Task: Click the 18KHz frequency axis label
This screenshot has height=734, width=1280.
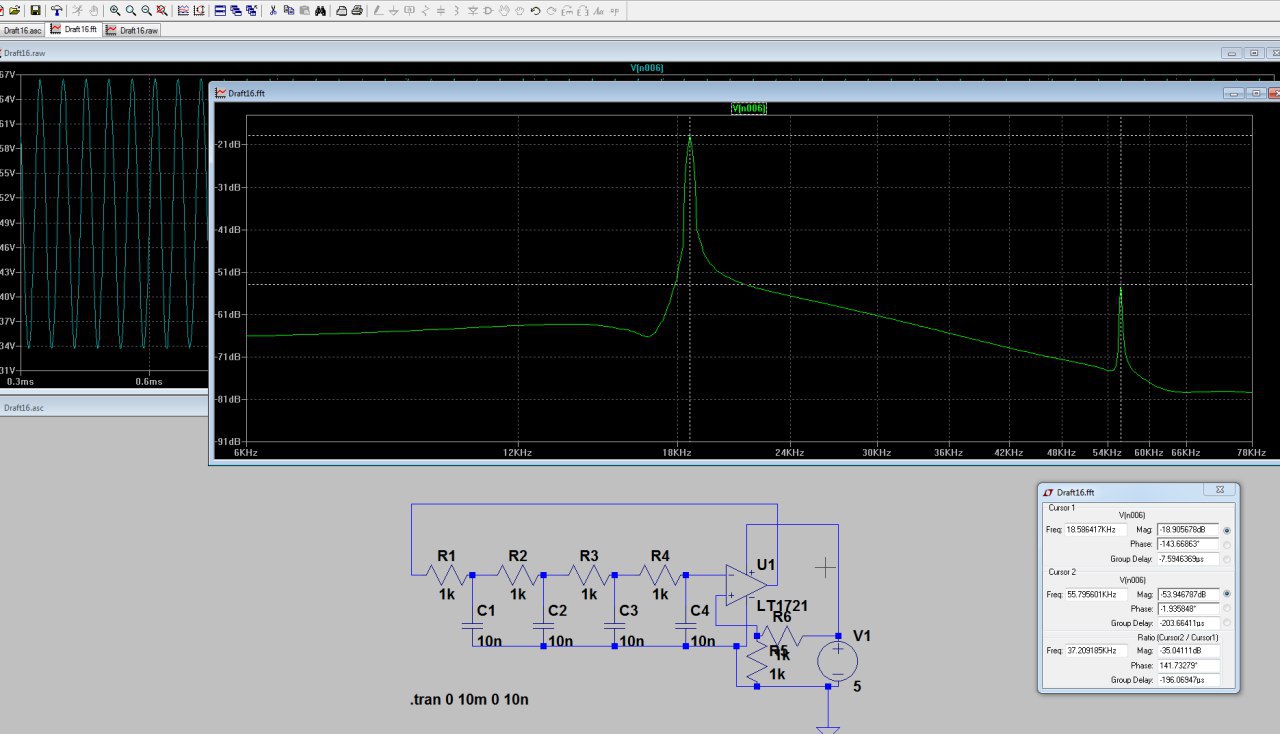Action: coord(677,453)
